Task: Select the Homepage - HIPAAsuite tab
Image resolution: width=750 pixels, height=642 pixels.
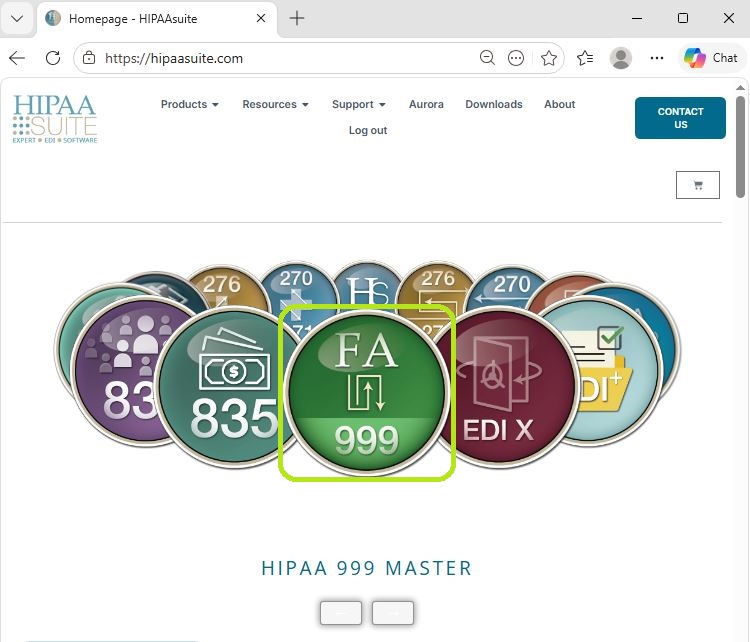Action: 156,19
